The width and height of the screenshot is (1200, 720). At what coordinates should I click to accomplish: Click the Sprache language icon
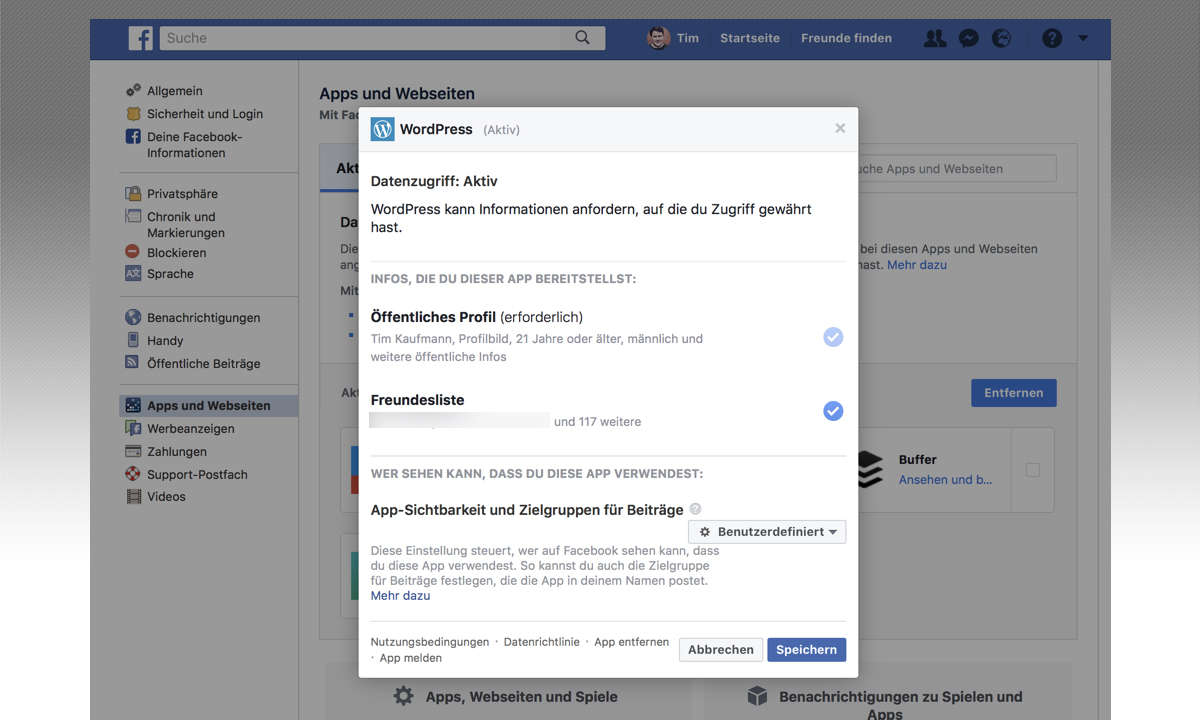tap(133, 273)
